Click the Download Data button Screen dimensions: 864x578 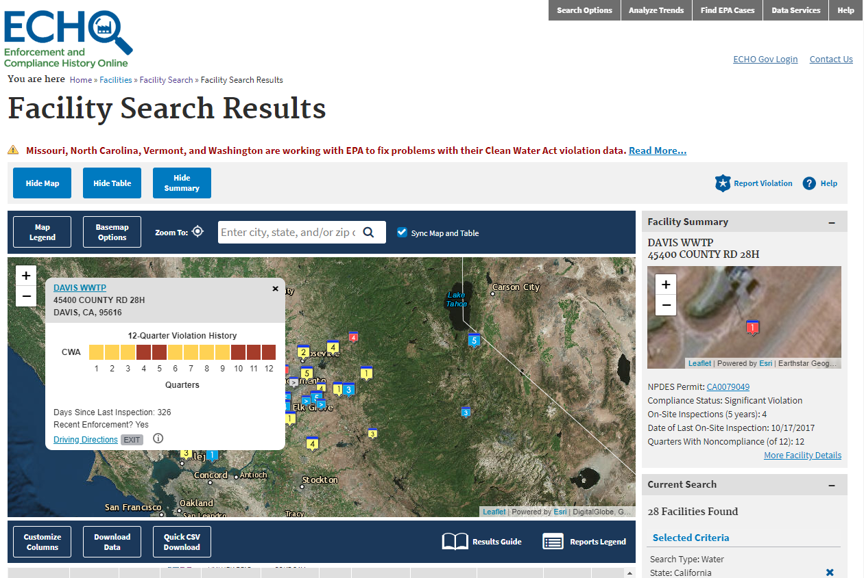click(112, 542)
